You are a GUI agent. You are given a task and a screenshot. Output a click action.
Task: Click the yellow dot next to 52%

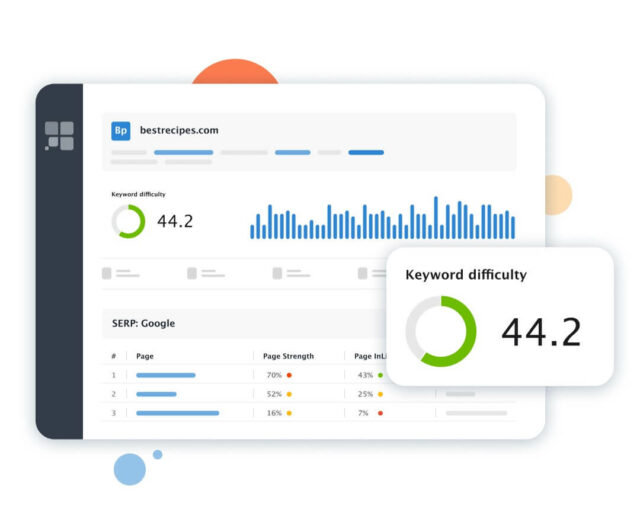289,394
